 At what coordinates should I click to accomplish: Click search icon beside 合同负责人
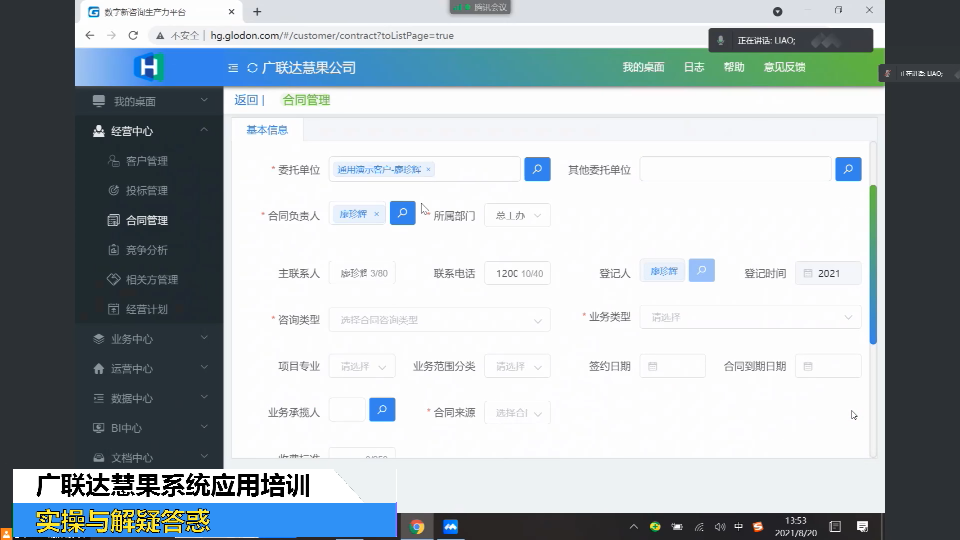[402, 213]
